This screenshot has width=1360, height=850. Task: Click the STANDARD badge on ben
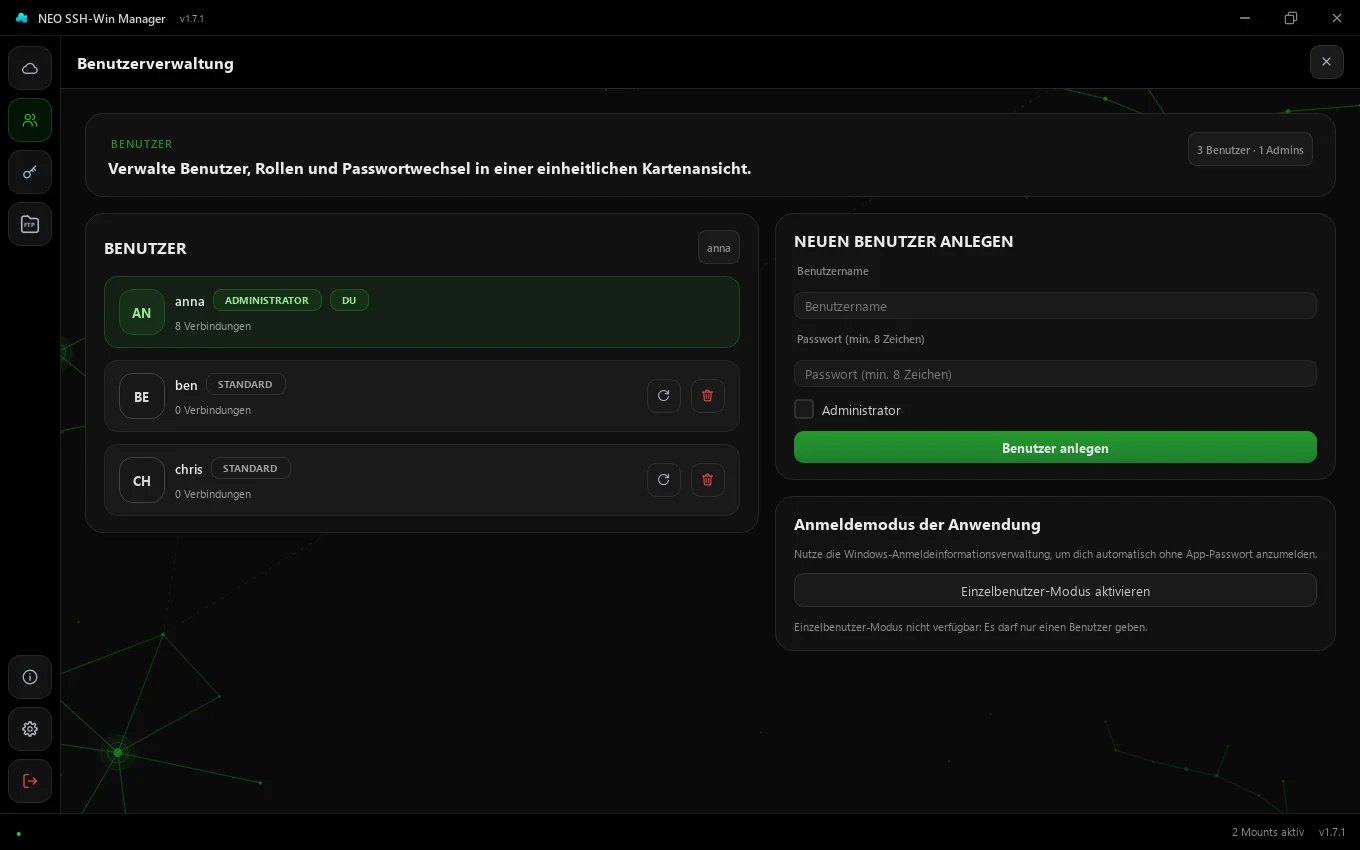245,384
